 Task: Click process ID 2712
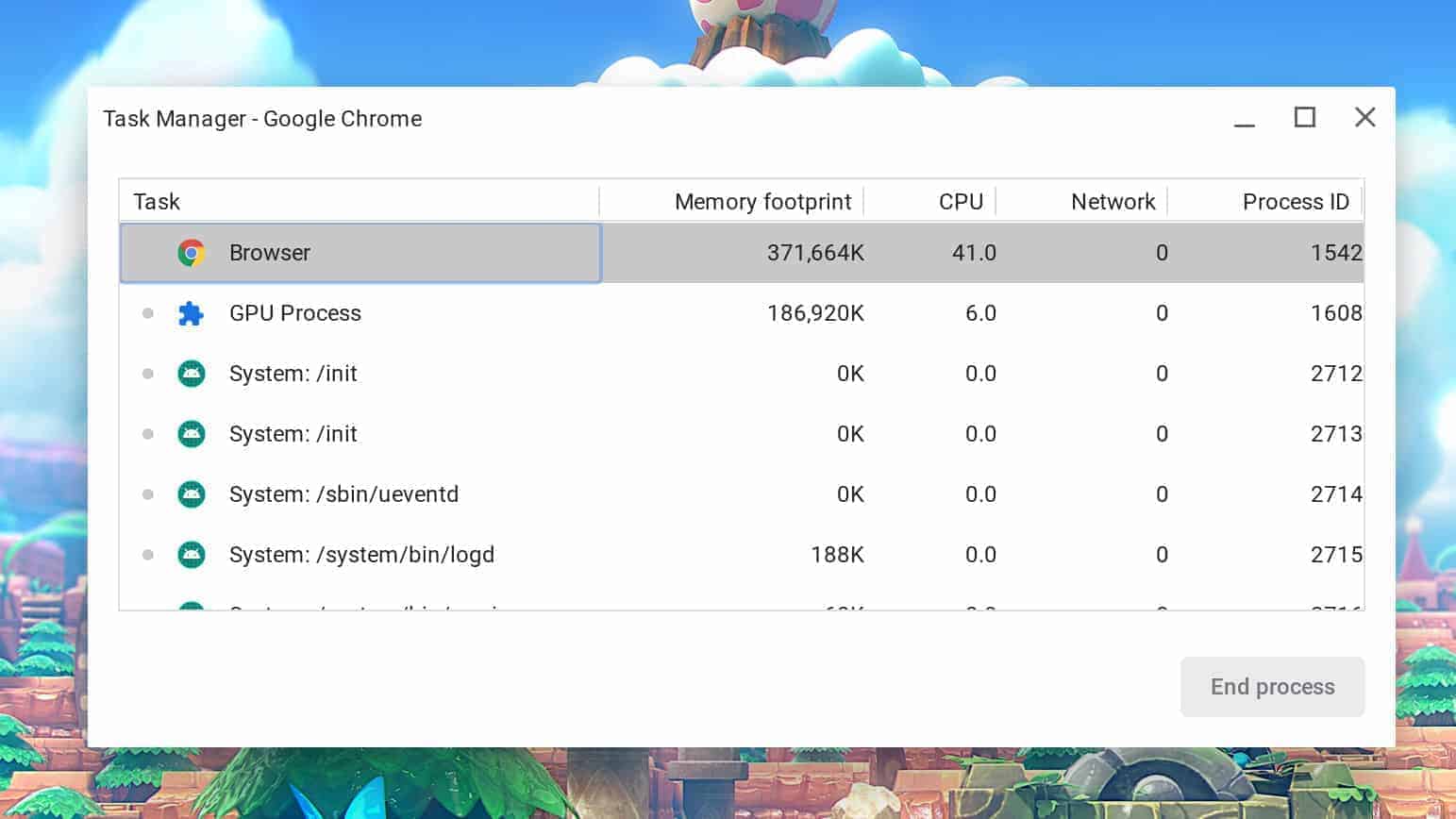[x=1336, y=374]
